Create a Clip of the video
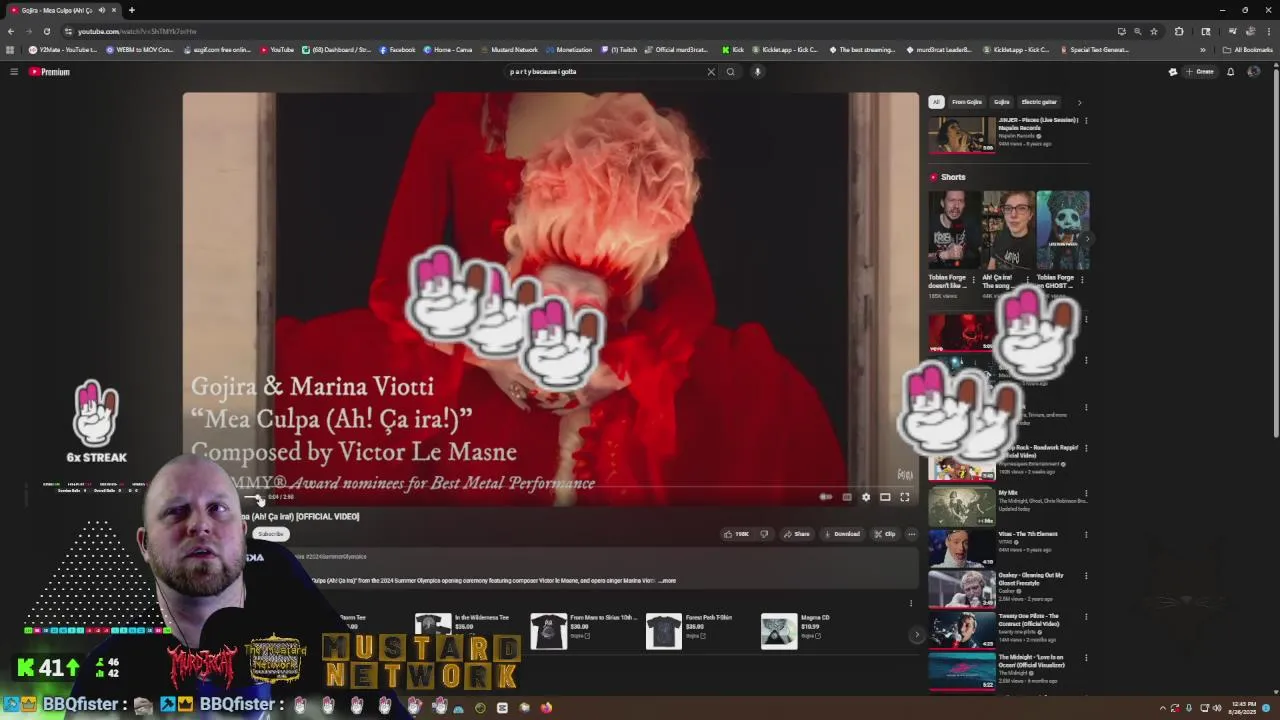1280x720 pixels. [884, 534]
